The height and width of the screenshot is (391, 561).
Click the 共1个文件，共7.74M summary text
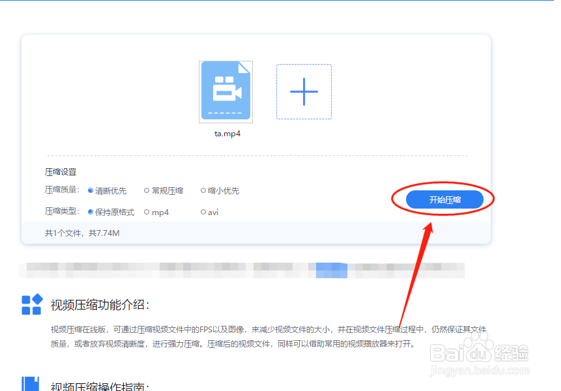pos(82,233)
